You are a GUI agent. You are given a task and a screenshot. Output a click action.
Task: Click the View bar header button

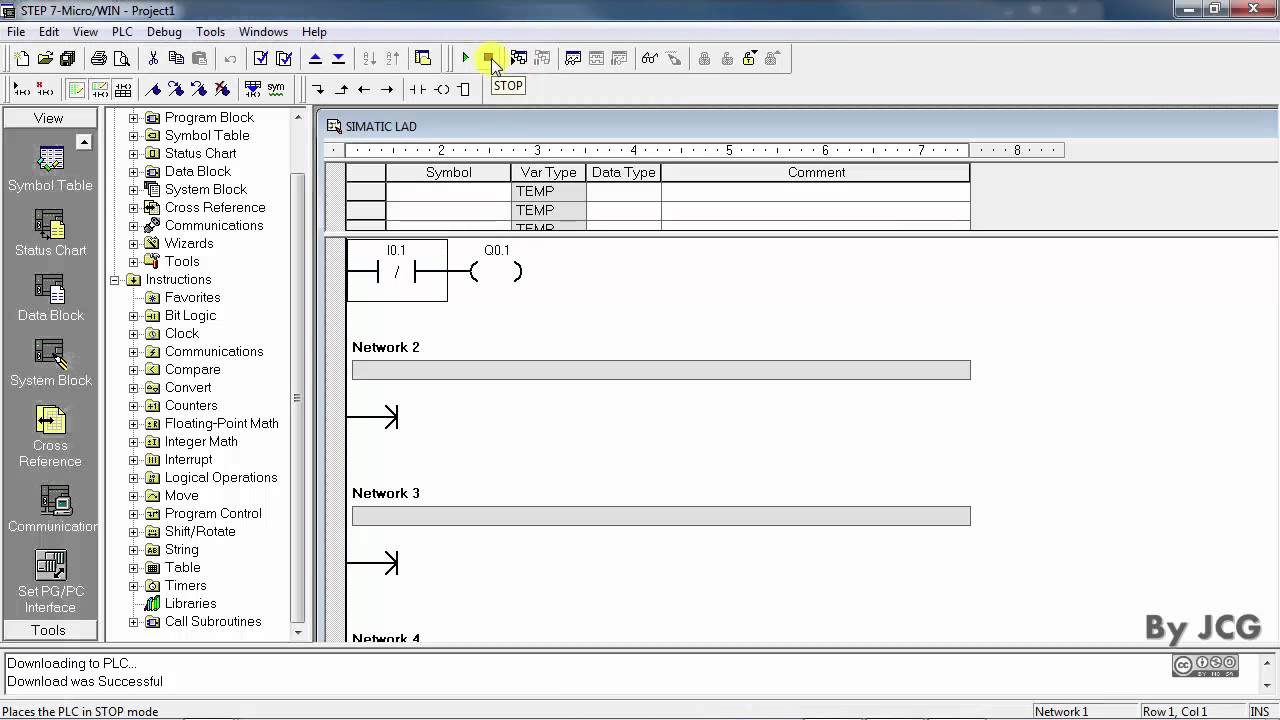click(49, 118)
